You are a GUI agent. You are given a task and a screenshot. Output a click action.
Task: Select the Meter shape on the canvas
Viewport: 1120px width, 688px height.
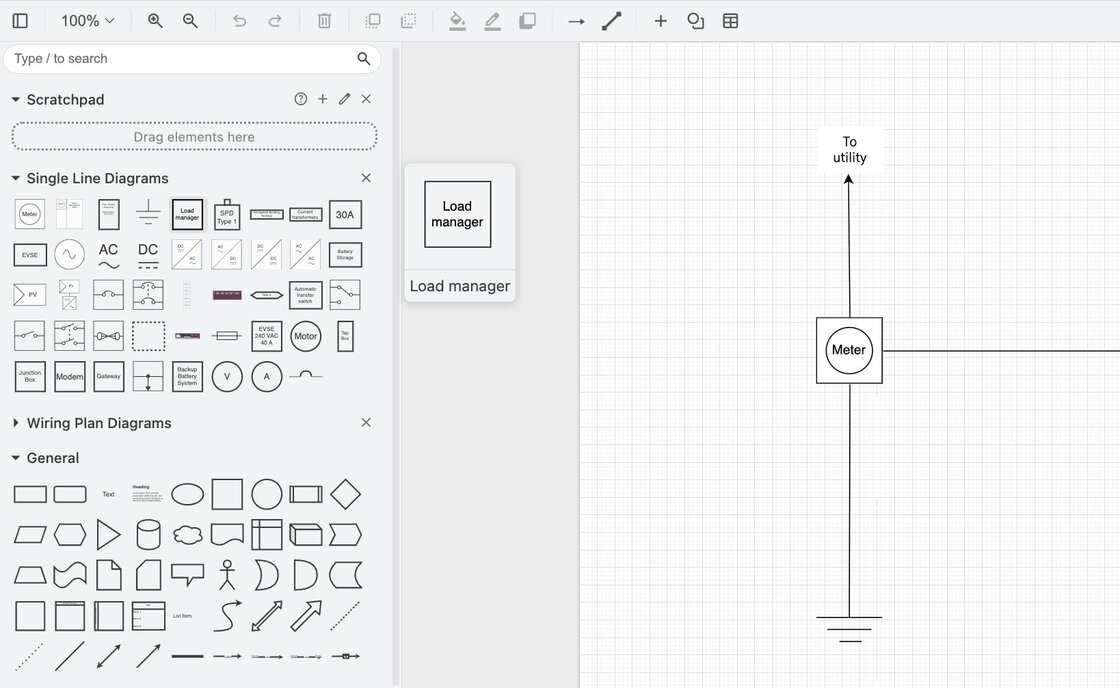[849, 350]
